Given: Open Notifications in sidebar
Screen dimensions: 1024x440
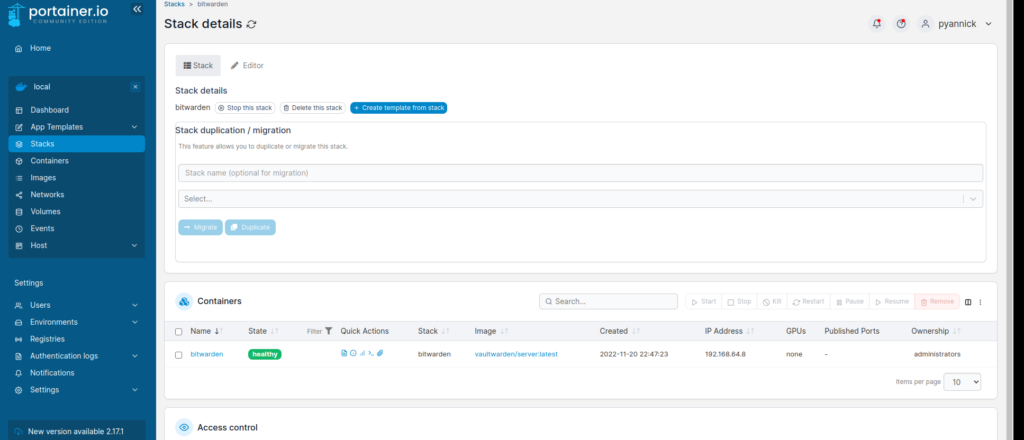Looking at the screenshot, I should pos(52,373).
